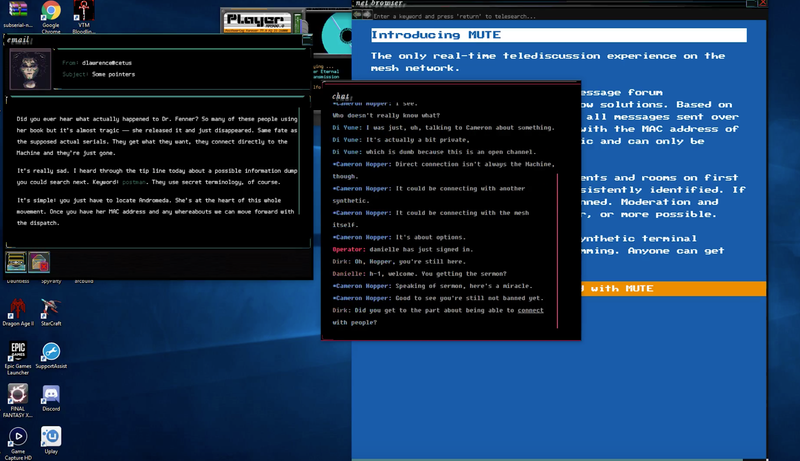
Task: Open the subserial WinRAR archive icon
Action: click(x=18, y=14)
